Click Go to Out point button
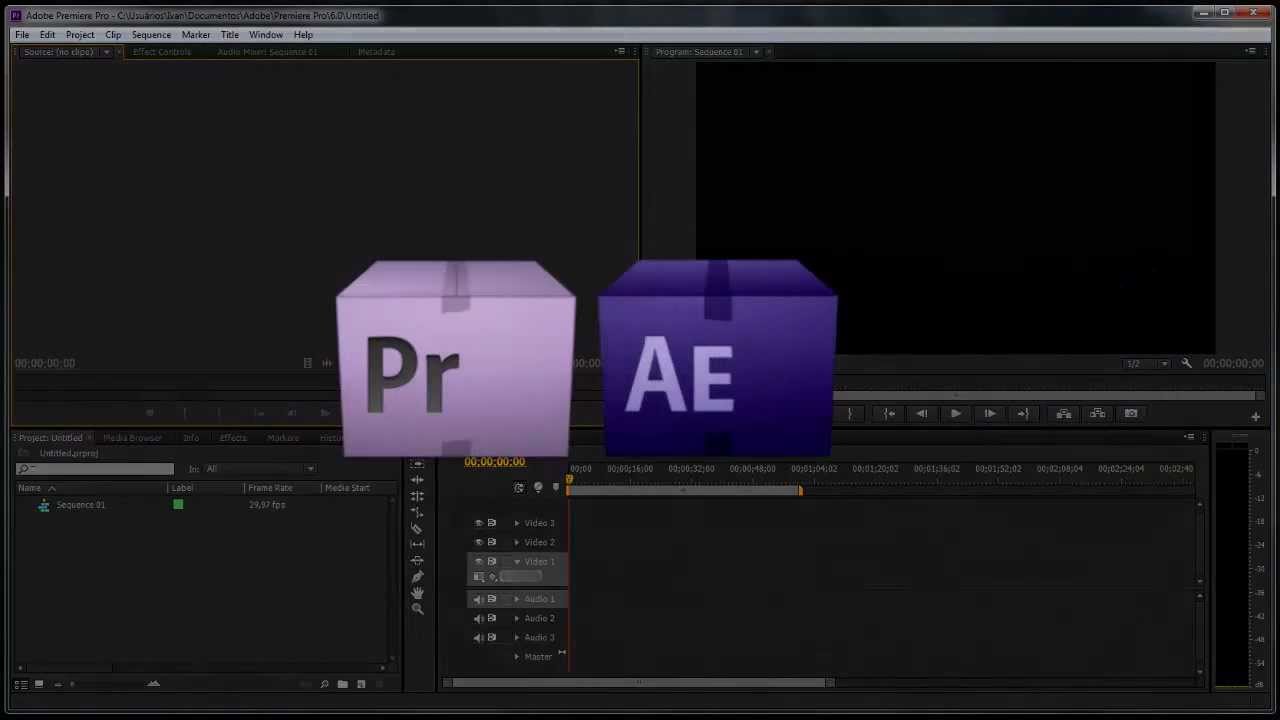This screenshot has height=720, width=1280. click(1022, 413)
